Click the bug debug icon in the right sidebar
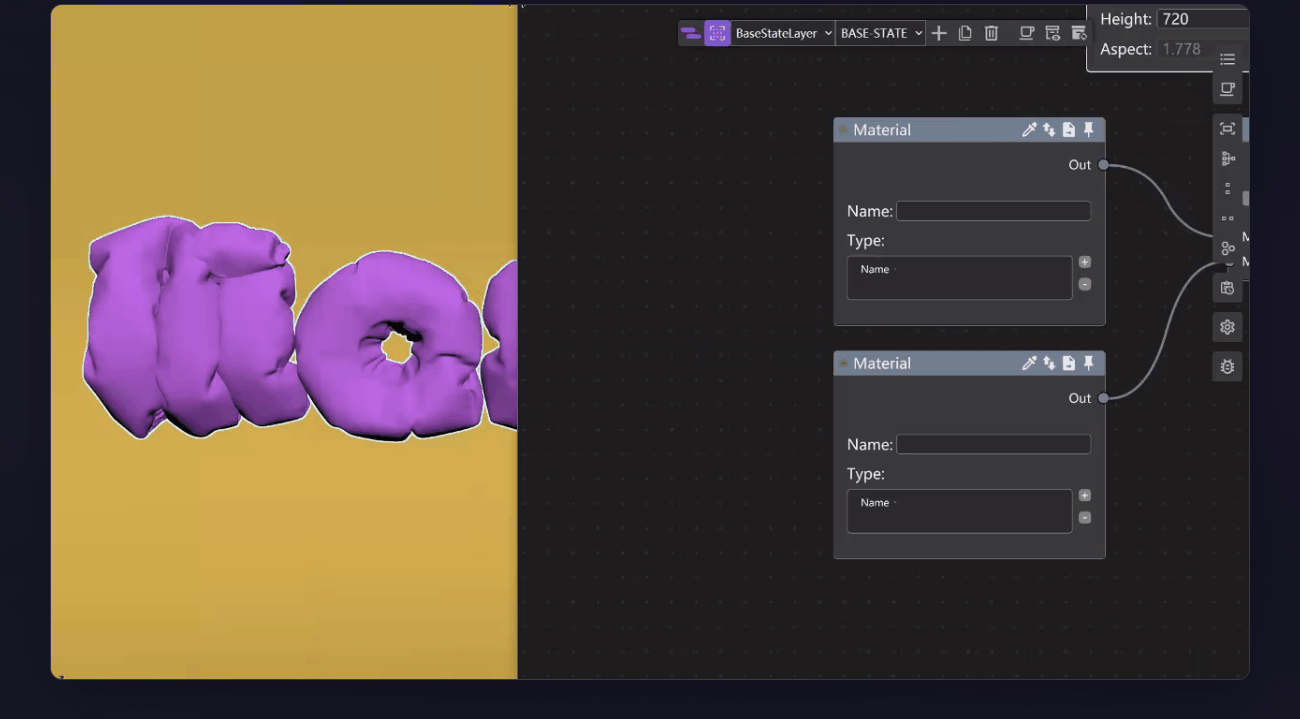 pyautogui.click(x=1227, y=366)
